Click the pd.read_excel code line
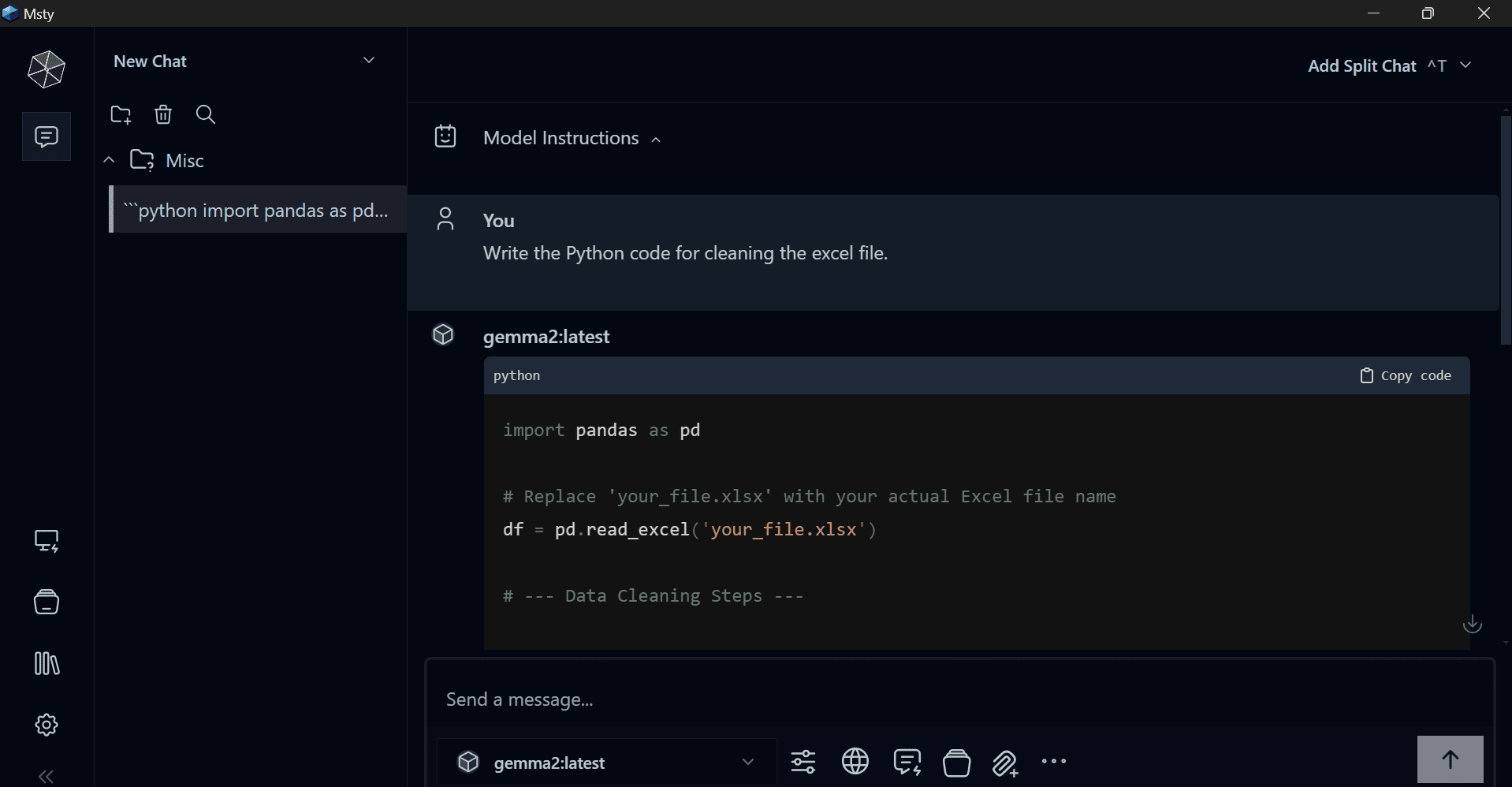 click(690, 529)
